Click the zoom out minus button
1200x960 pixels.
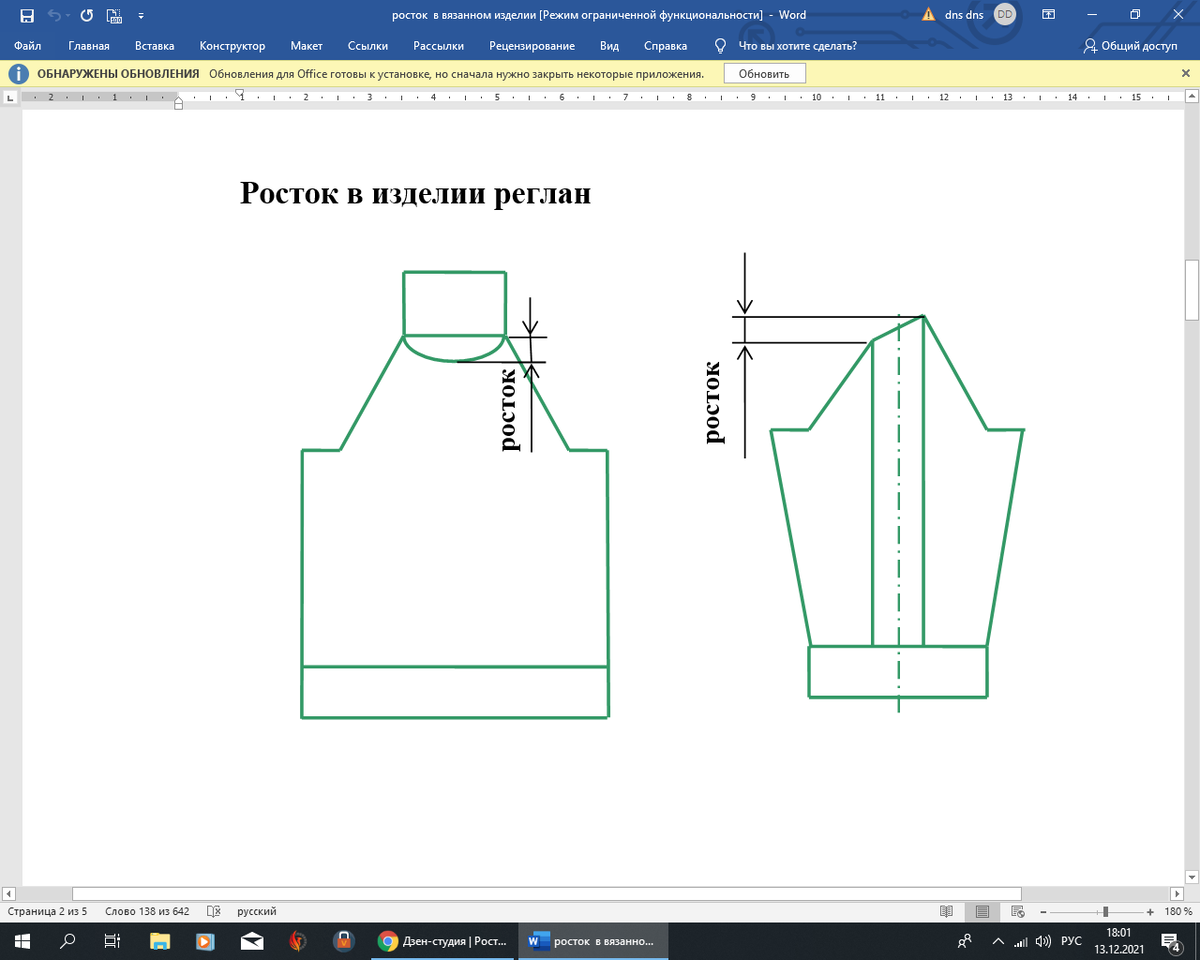[1045, 912]
